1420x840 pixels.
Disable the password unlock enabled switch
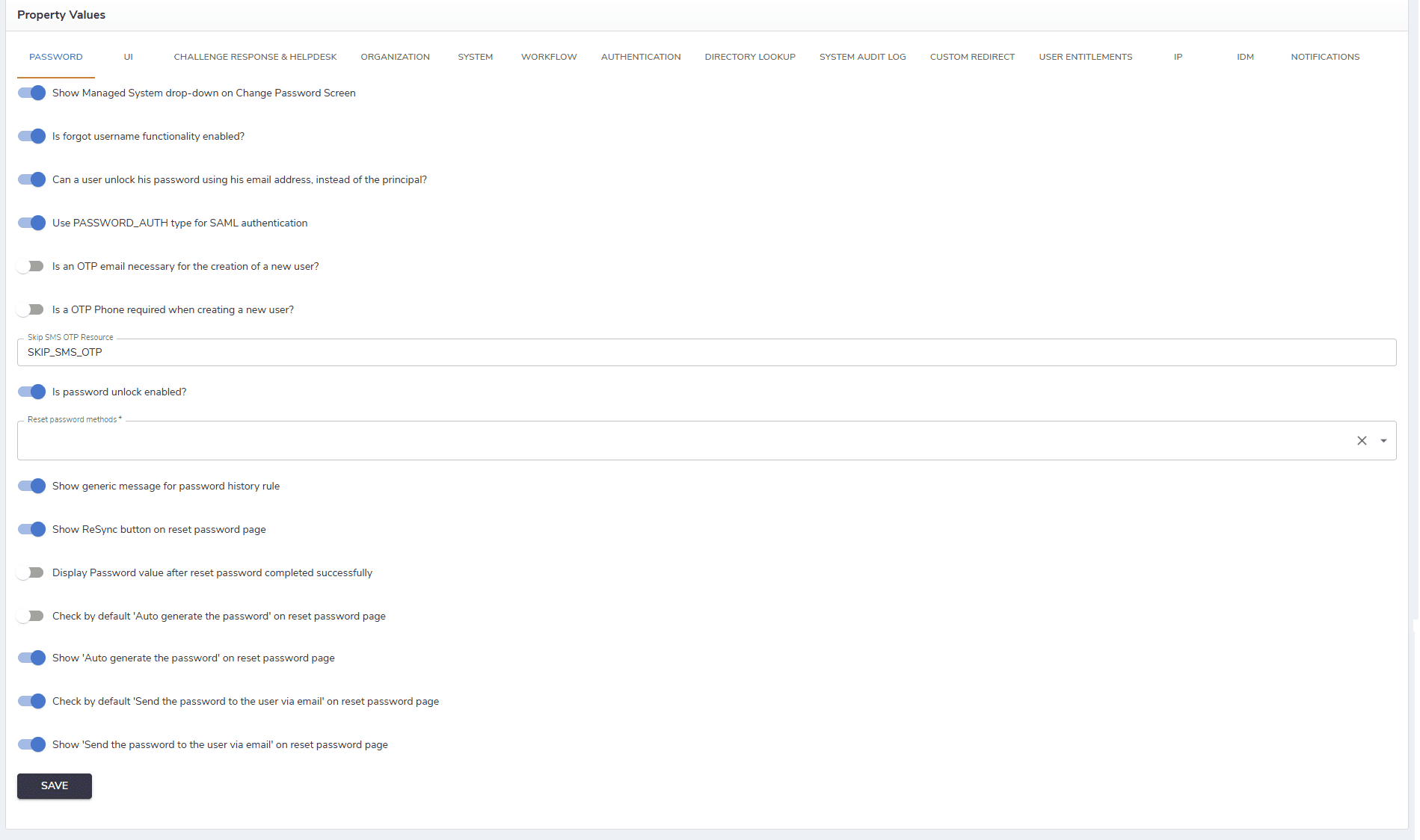pos(31,392)
